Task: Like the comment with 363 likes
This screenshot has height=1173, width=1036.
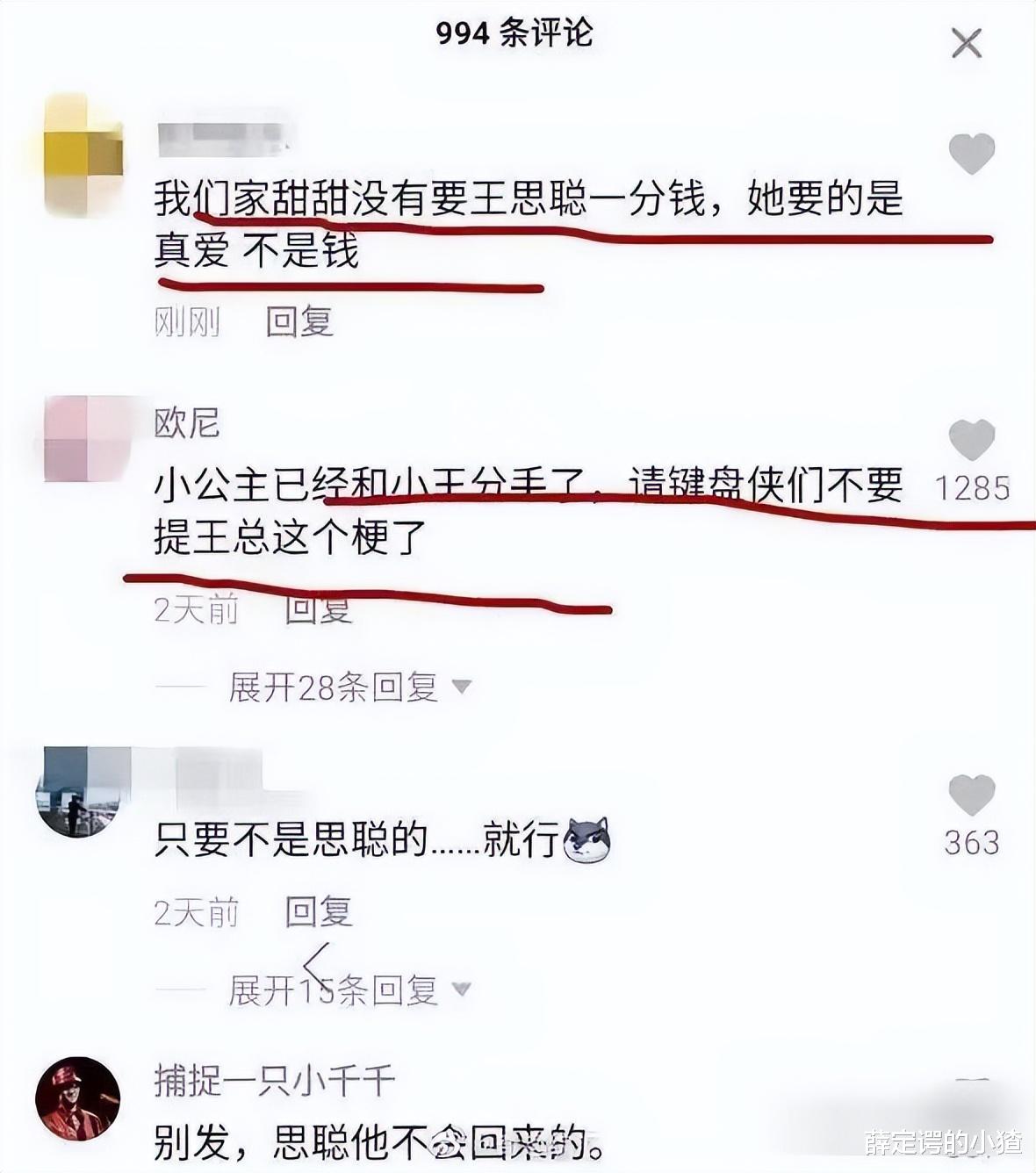Action: click(x=972, y=795)
